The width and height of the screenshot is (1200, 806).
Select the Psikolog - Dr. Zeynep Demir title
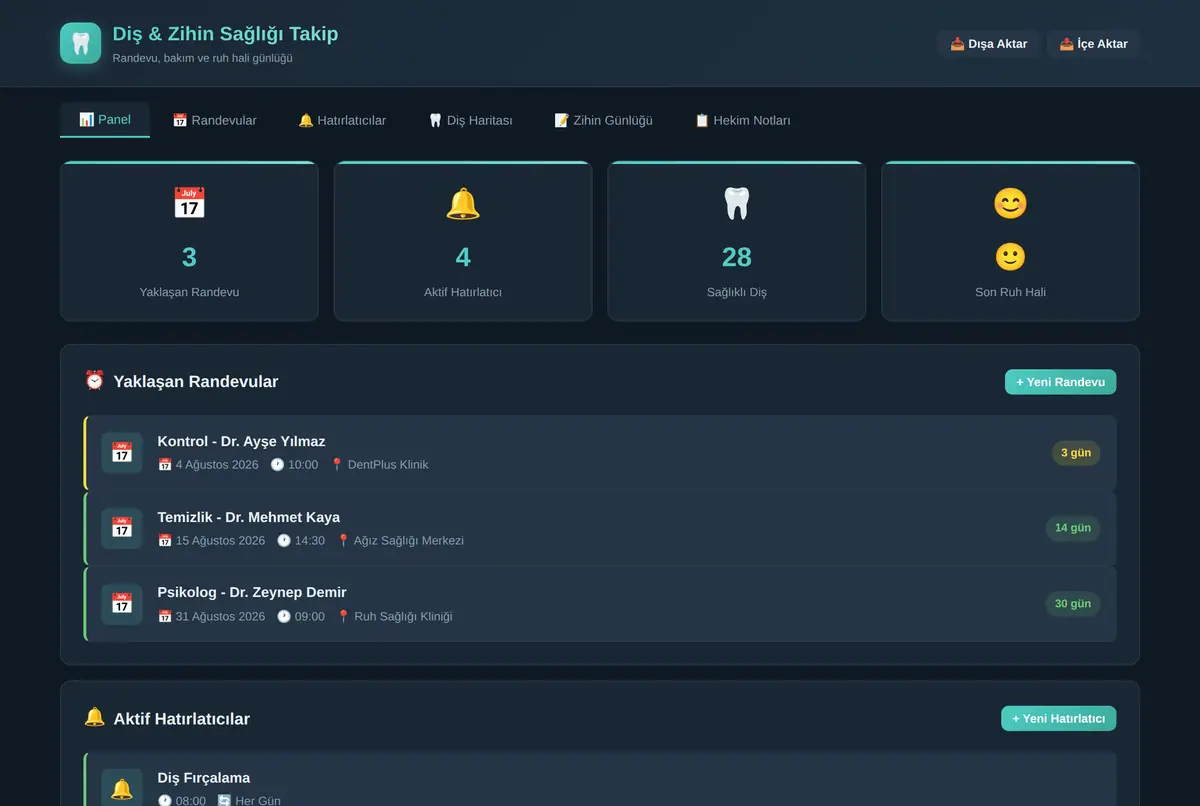click(252, 592)
